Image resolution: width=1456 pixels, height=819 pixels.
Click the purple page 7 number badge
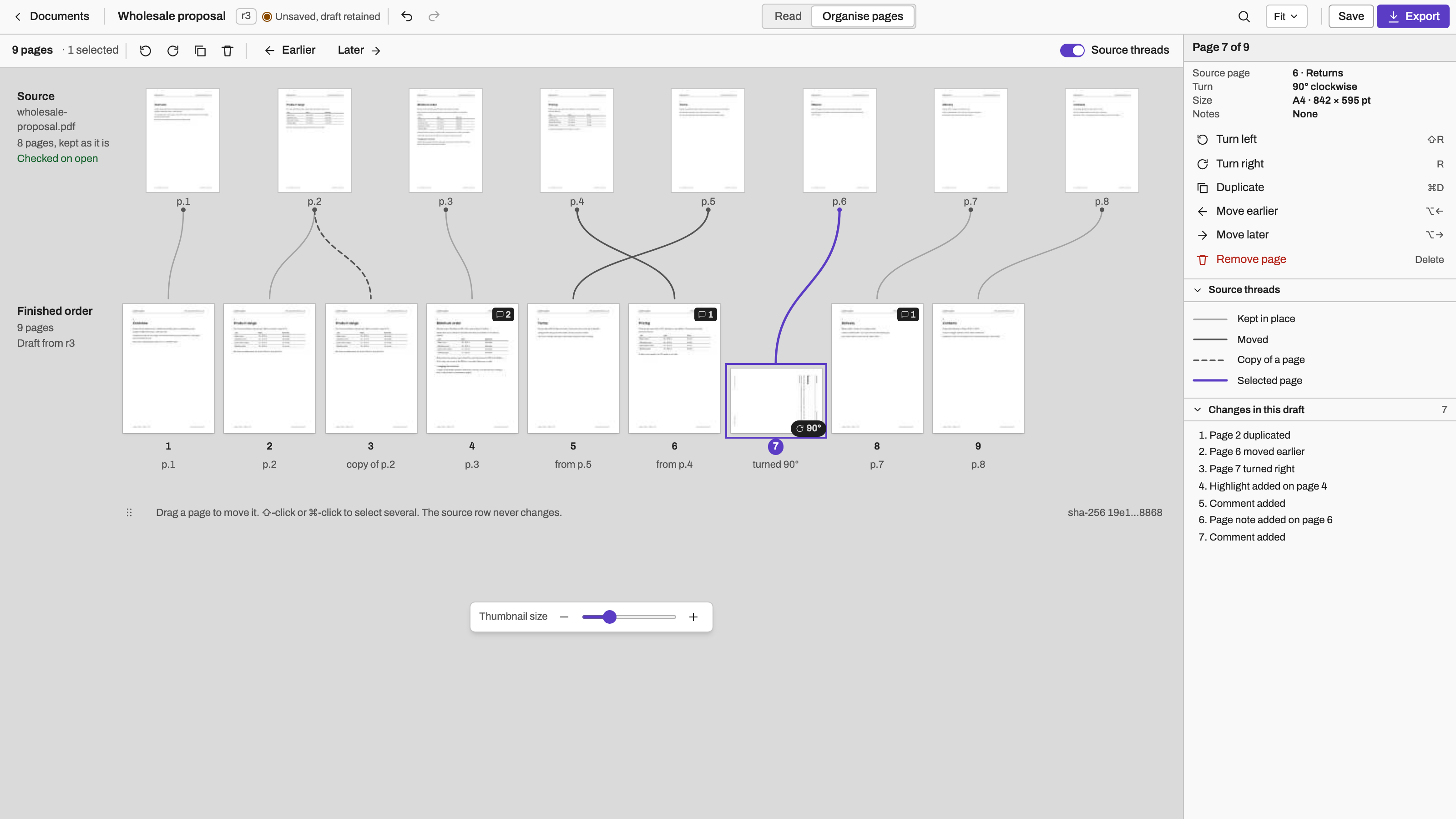[x=775, y=446]
